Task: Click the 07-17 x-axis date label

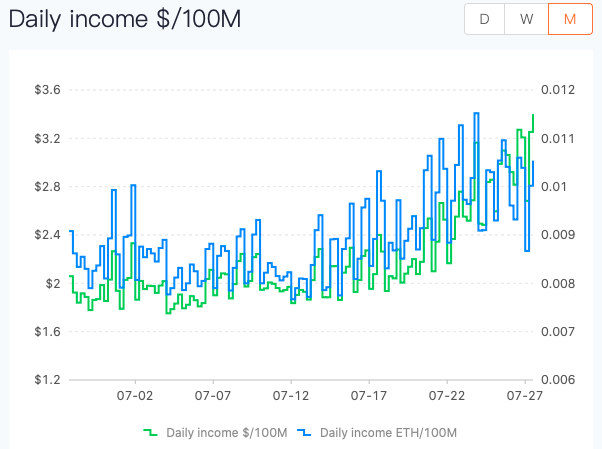Action: [x=369, y=397]
